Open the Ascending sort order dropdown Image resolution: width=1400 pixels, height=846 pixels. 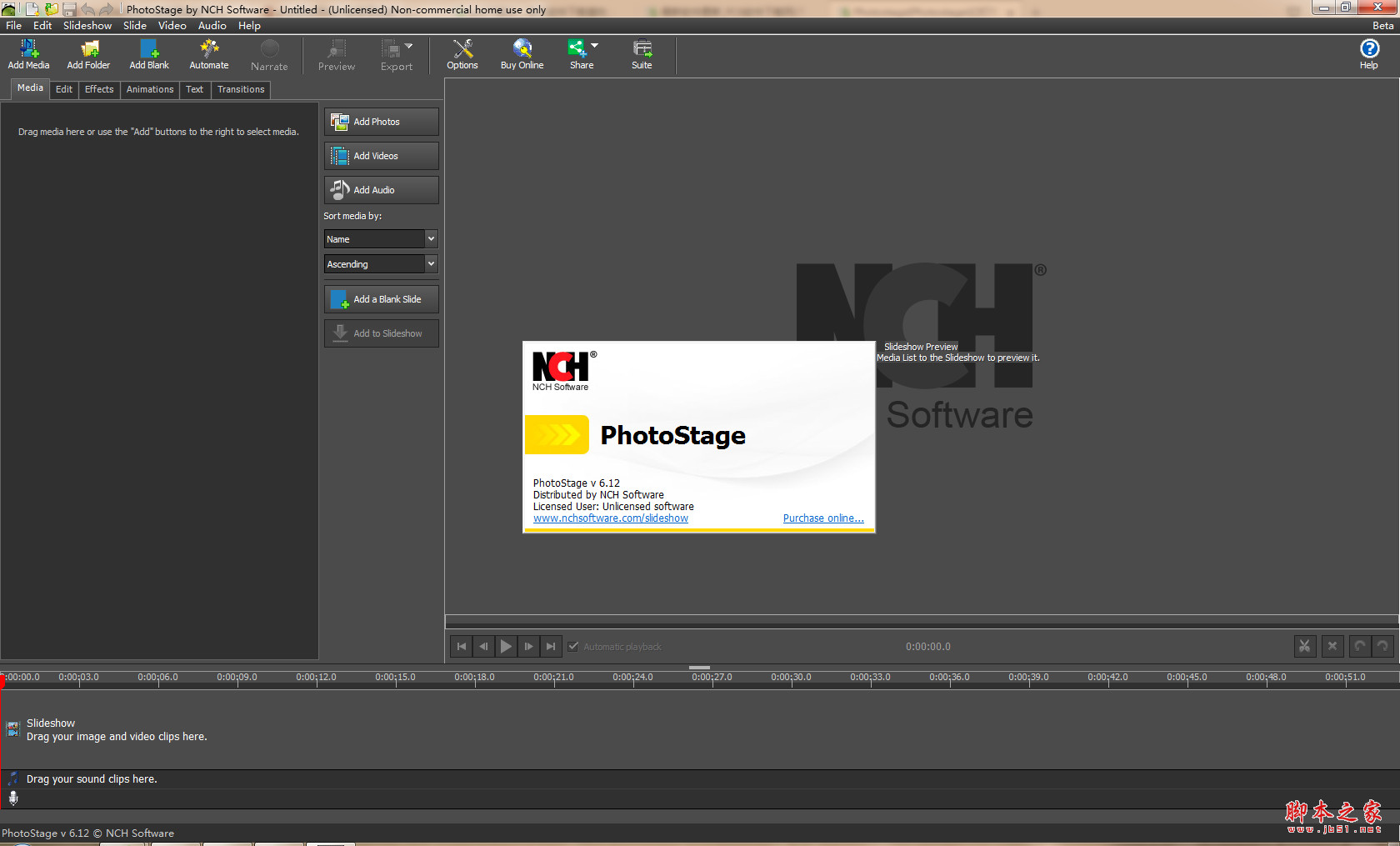click(x=381, y=263)
